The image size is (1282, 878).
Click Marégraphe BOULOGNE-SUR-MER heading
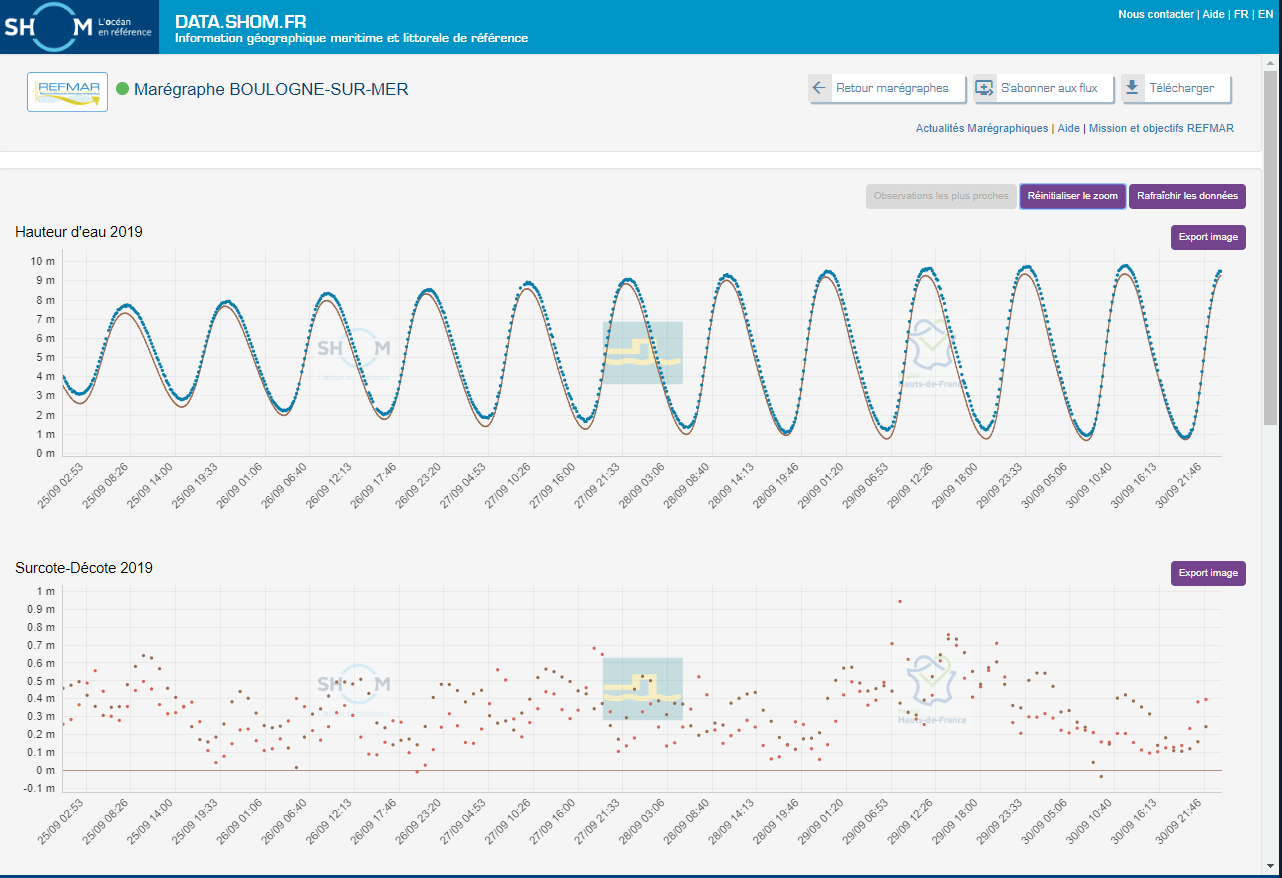tap(271, 90)
